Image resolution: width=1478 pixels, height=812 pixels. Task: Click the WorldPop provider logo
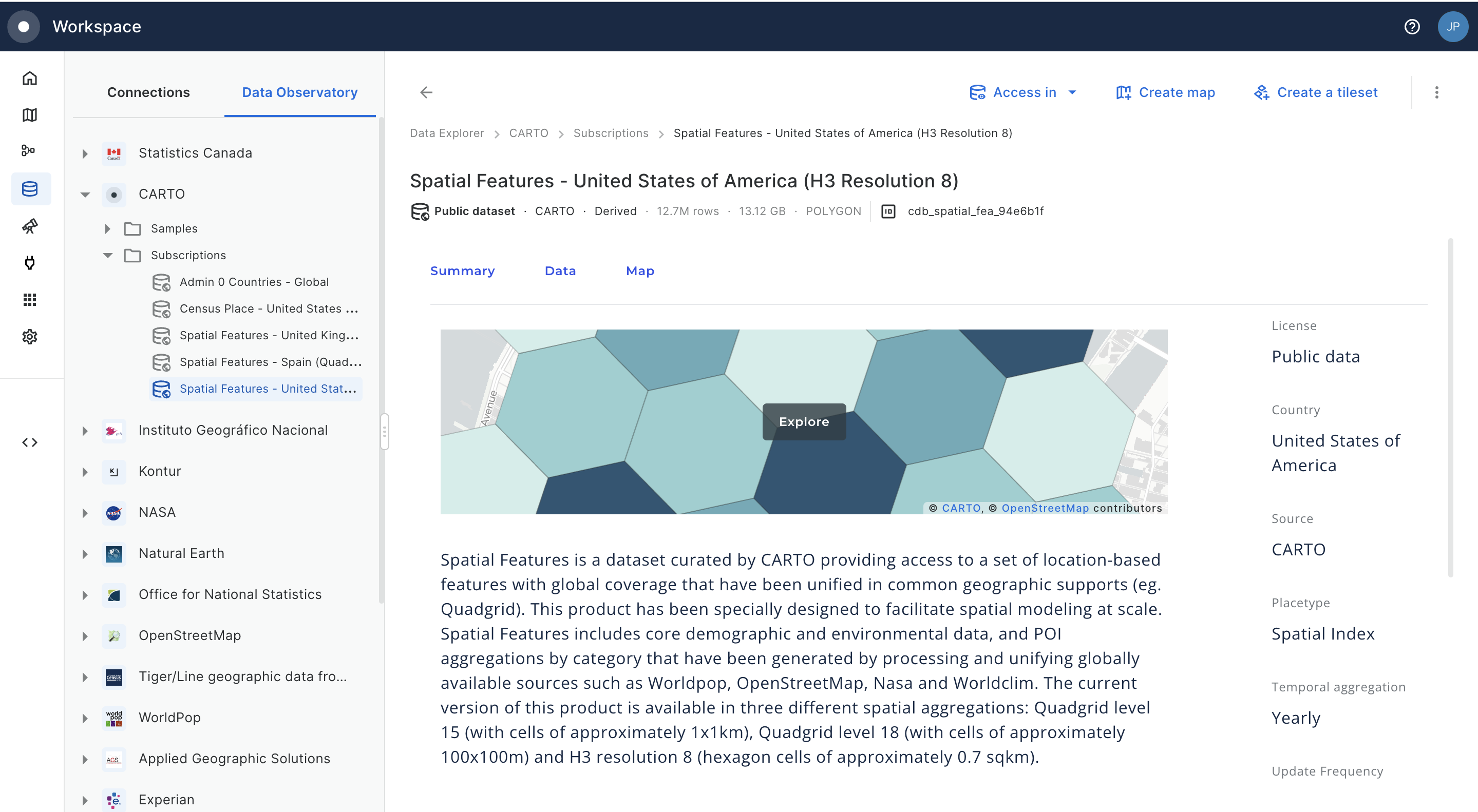tap(113, 718)
